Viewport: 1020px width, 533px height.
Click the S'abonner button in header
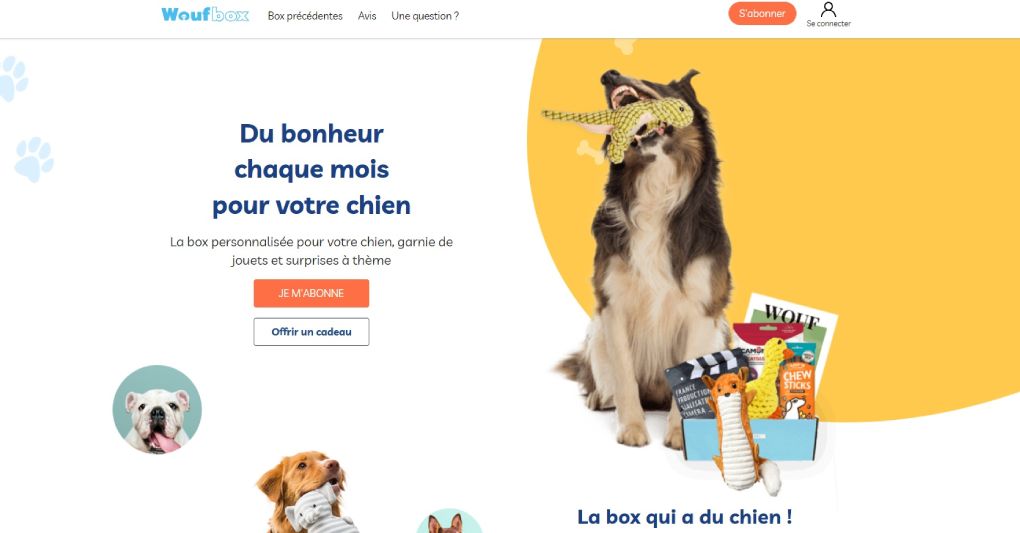click(x=762, y=14)
